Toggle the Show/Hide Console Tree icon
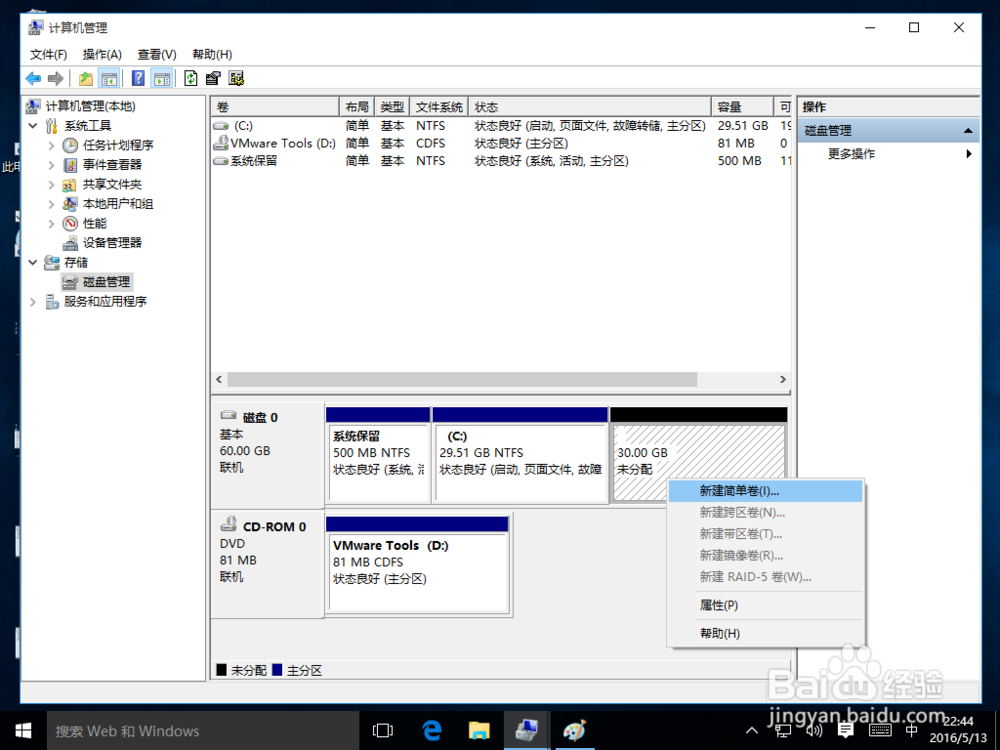 [109, 78]
